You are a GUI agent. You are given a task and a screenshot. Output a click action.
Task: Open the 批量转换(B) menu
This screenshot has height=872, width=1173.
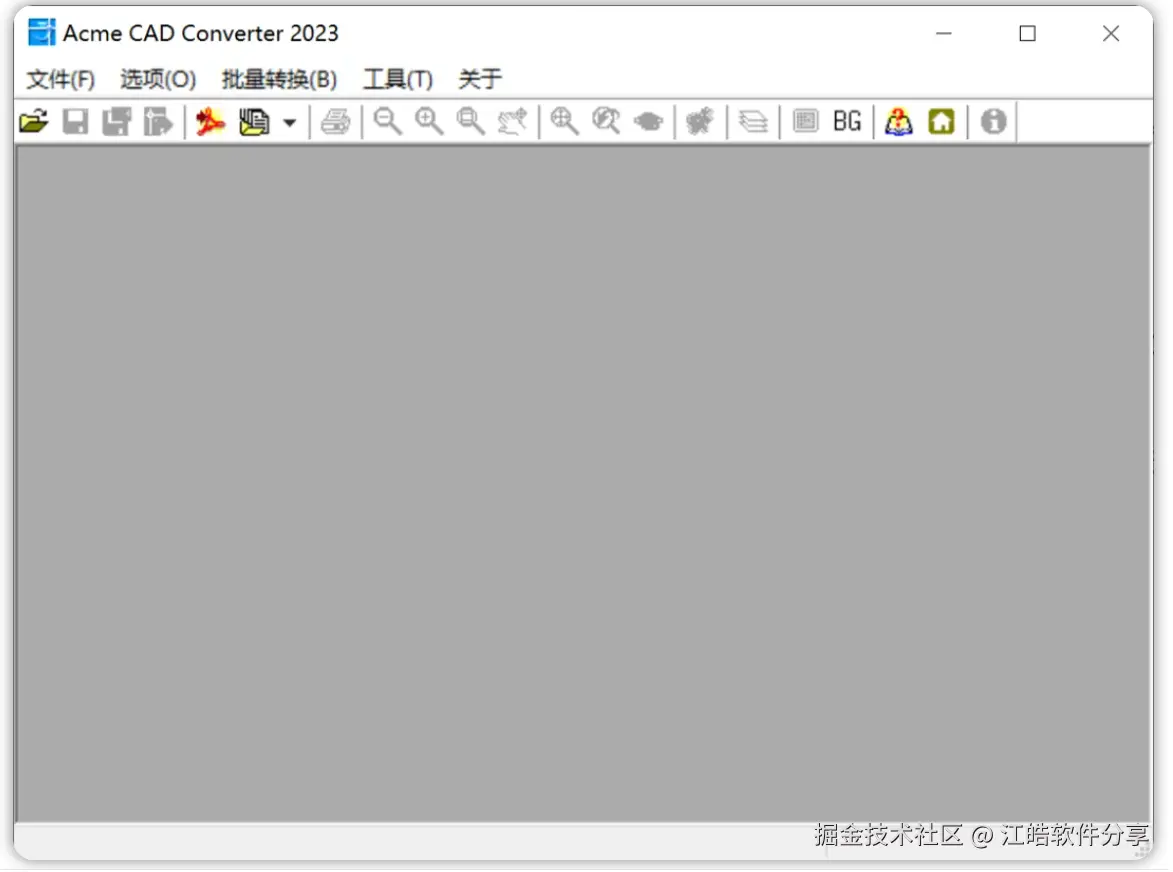(x=279, y=79)
